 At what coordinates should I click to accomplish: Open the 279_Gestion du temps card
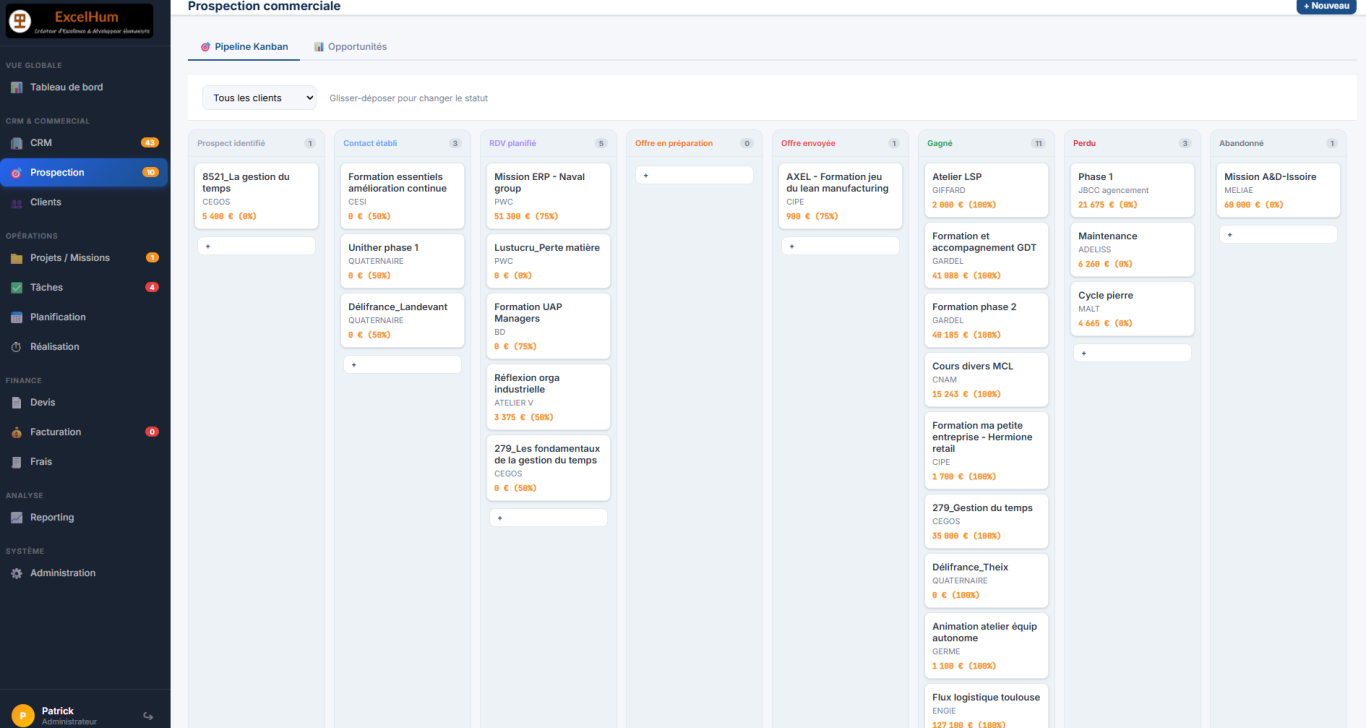(x=986, y=521)
